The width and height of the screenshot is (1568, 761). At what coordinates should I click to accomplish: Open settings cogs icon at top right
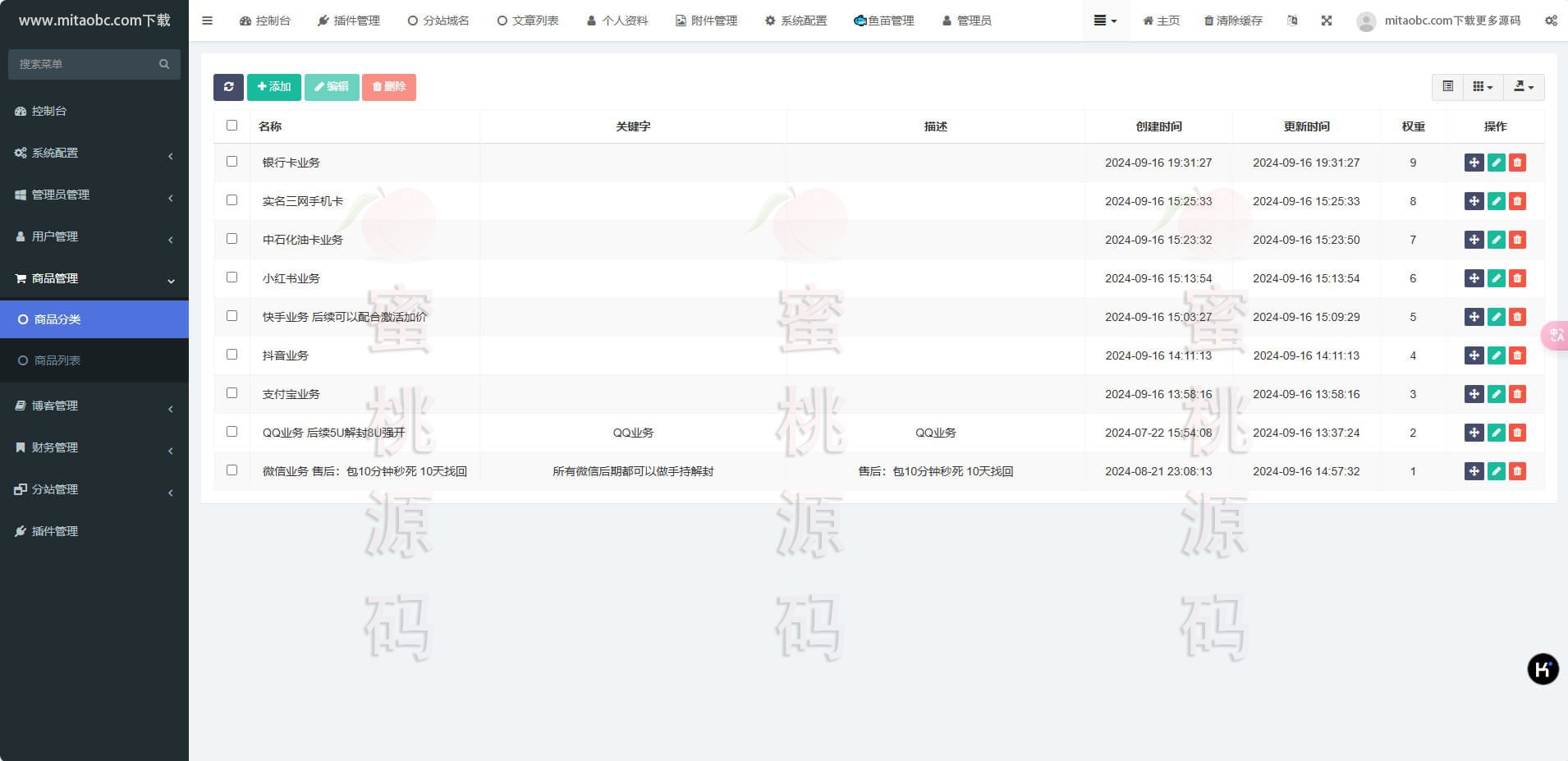tap(1550, 21)
